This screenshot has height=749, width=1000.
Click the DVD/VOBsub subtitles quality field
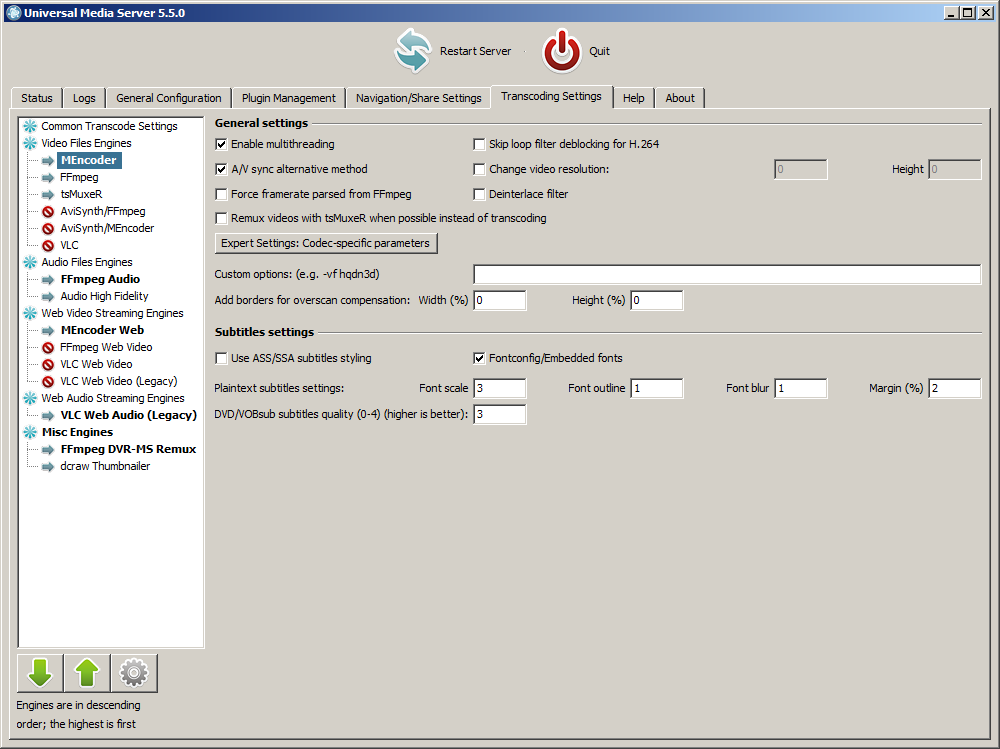coord(499,414)
